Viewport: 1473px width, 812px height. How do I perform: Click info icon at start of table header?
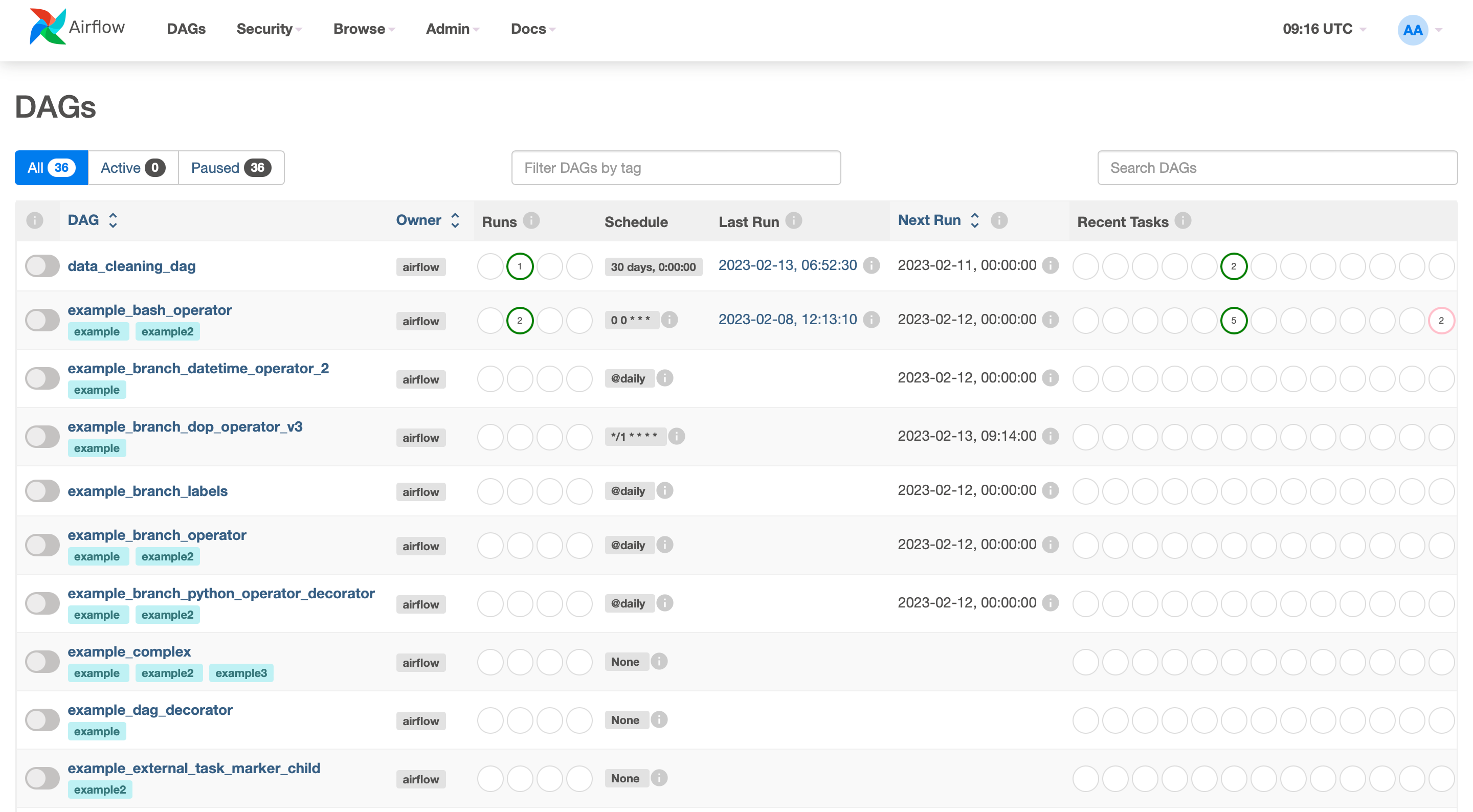(x=35, y=220)
